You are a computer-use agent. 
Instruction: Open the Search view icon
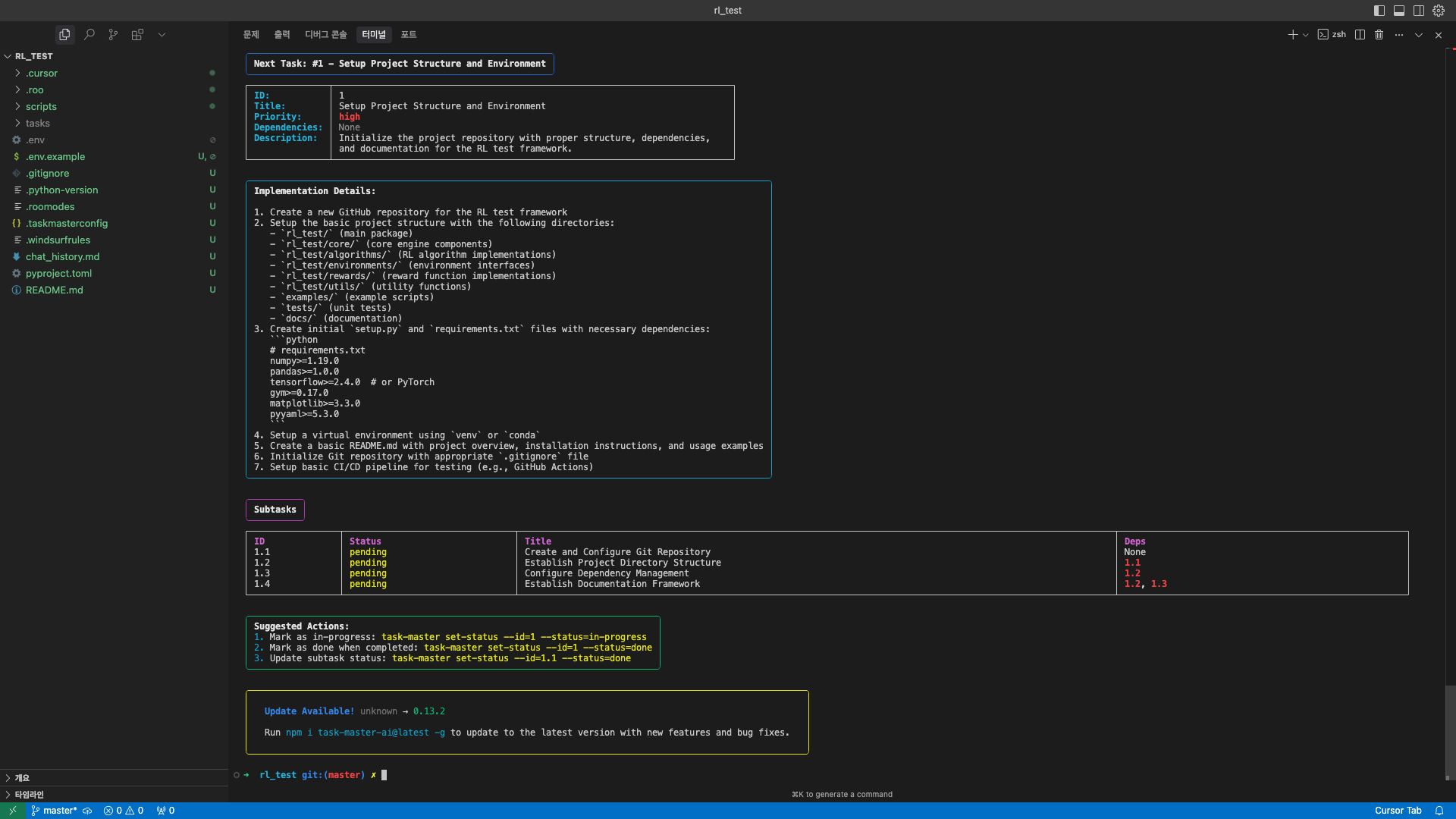[89, 34]
